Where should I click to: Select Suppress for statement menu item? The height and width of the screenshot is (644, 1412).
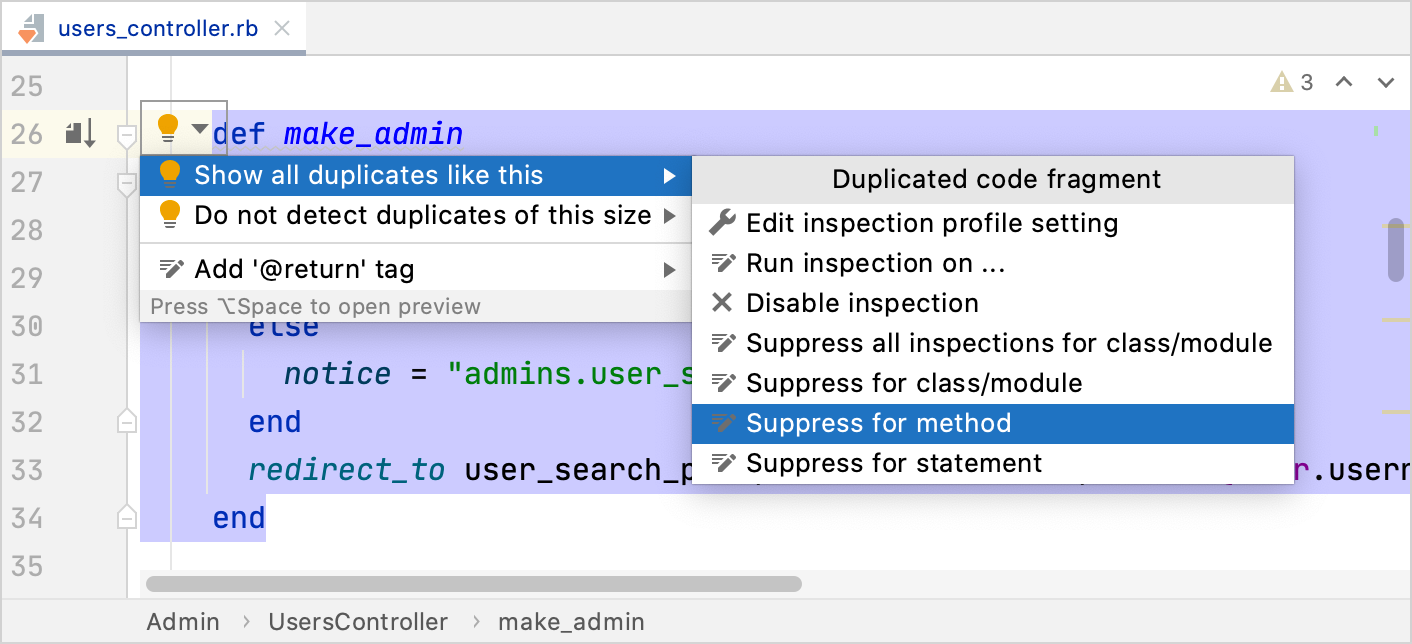click(x=894, y=463)
